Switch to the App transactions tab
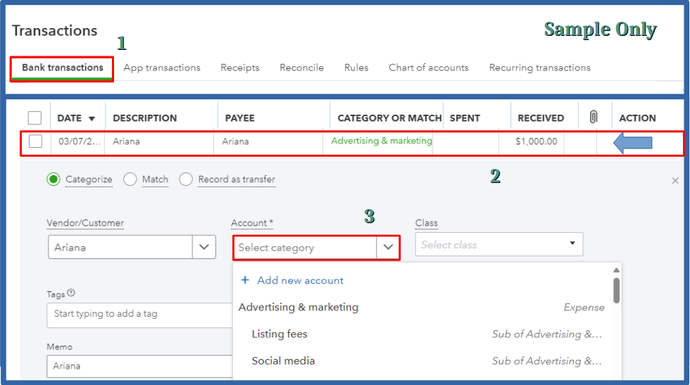The image size is (690, 385). tap(162, 68)
